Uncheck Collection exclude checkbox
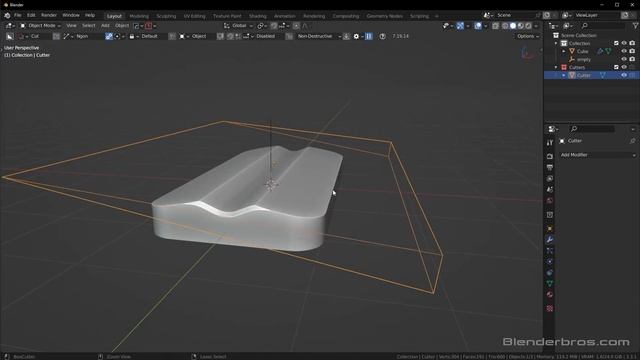The width and height of the screenshot is (640, 360). click(616, 43)
